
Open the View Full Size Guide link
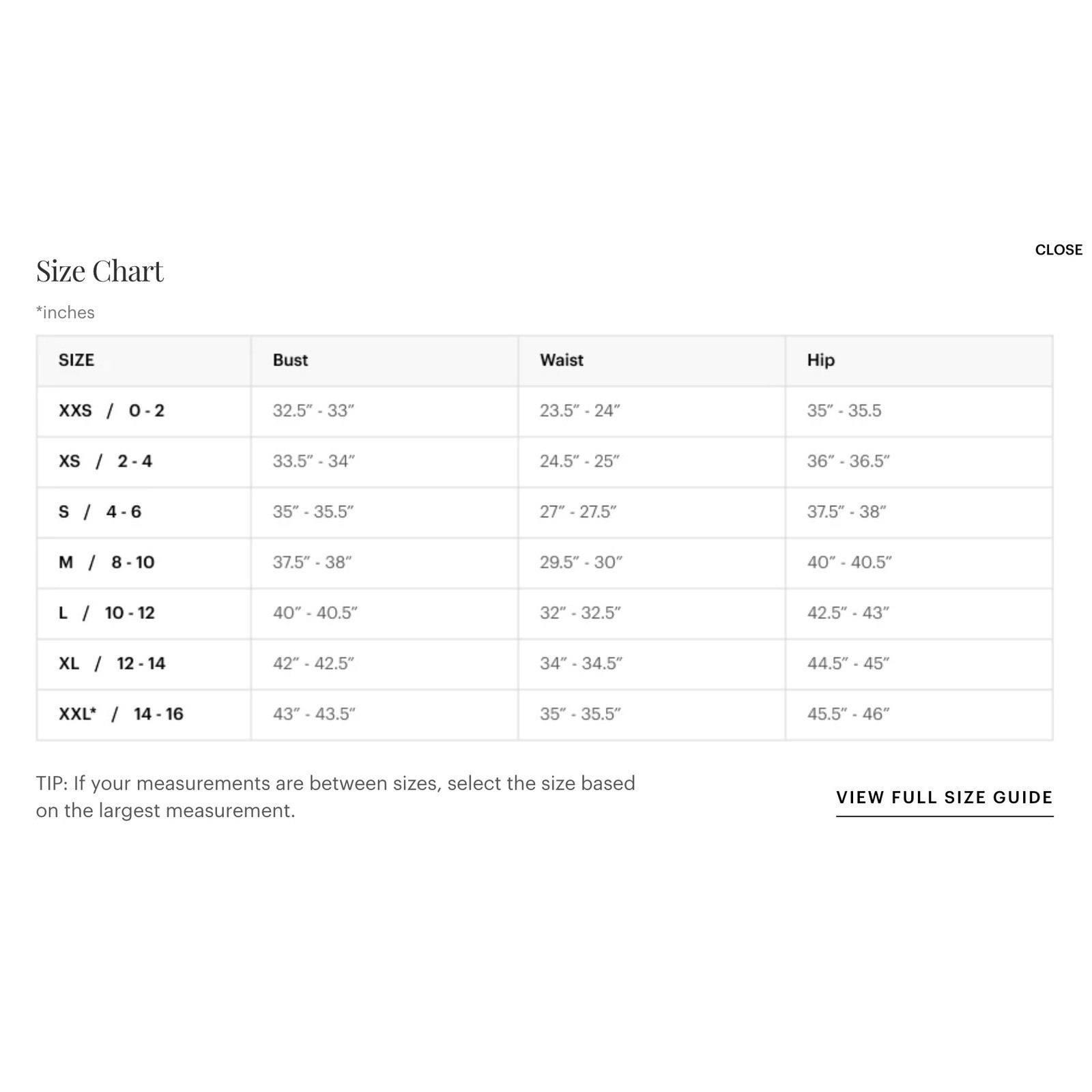pos(944,797)
